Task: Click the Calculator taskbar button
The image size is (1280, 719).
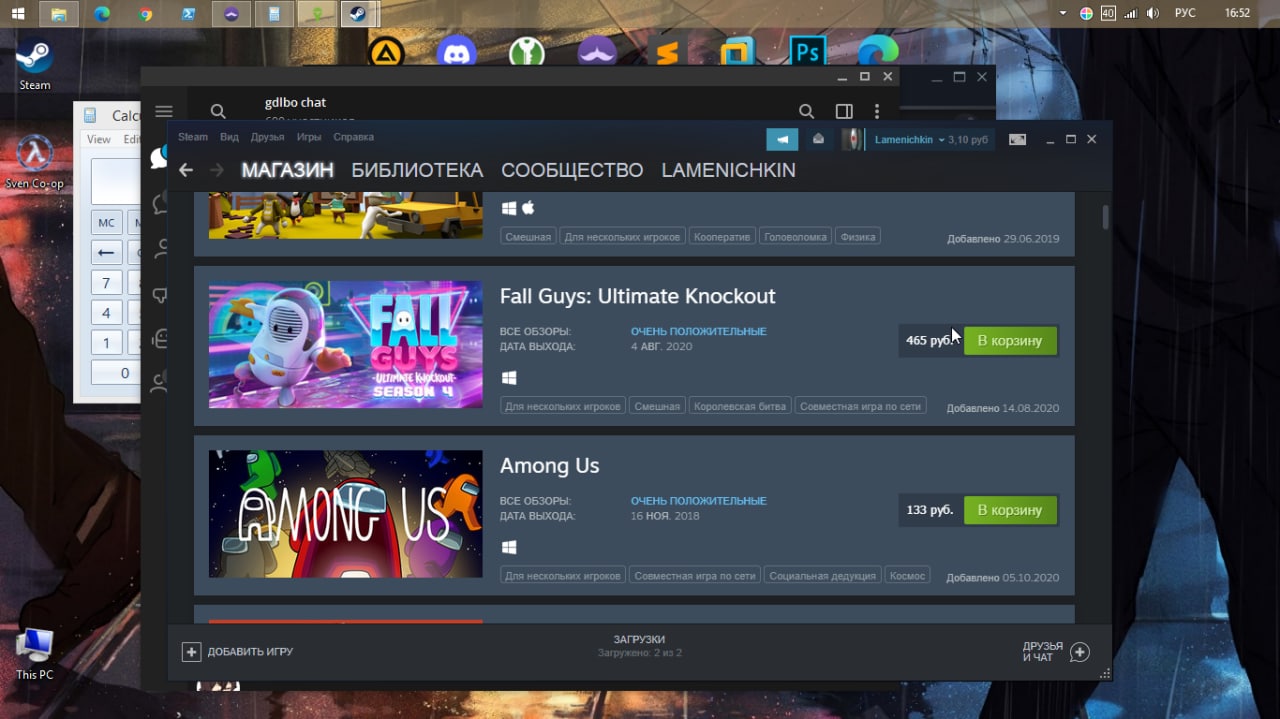Action: click(274, 14)
